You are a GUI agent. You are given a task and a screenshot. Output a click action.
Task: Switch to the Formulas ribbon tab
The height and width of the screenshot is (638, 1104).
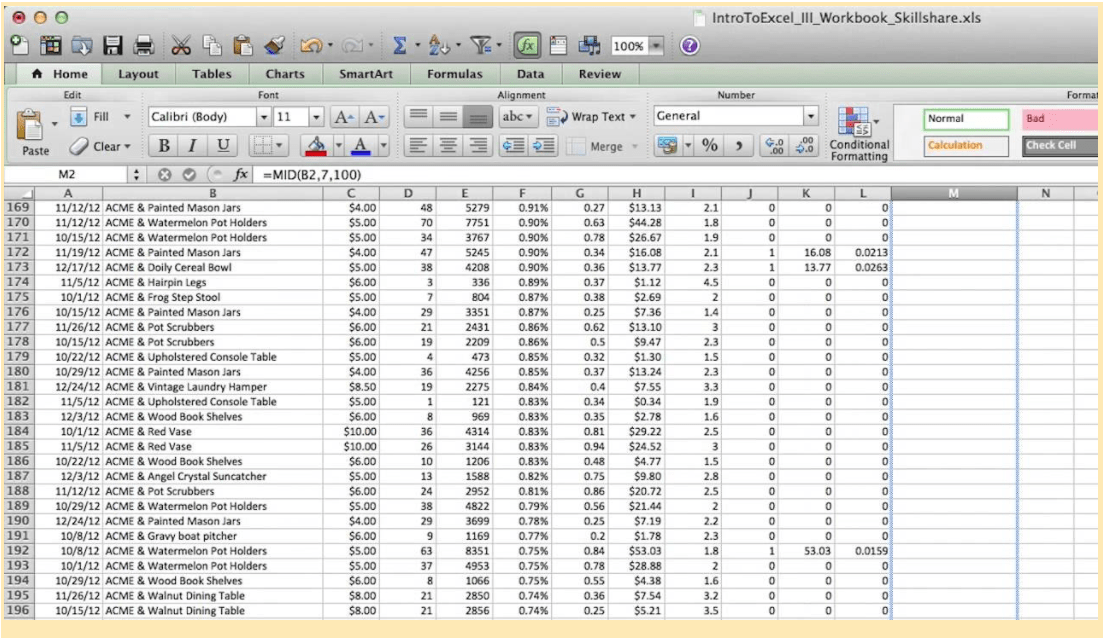pyautogui.click(x=454, y=74)
